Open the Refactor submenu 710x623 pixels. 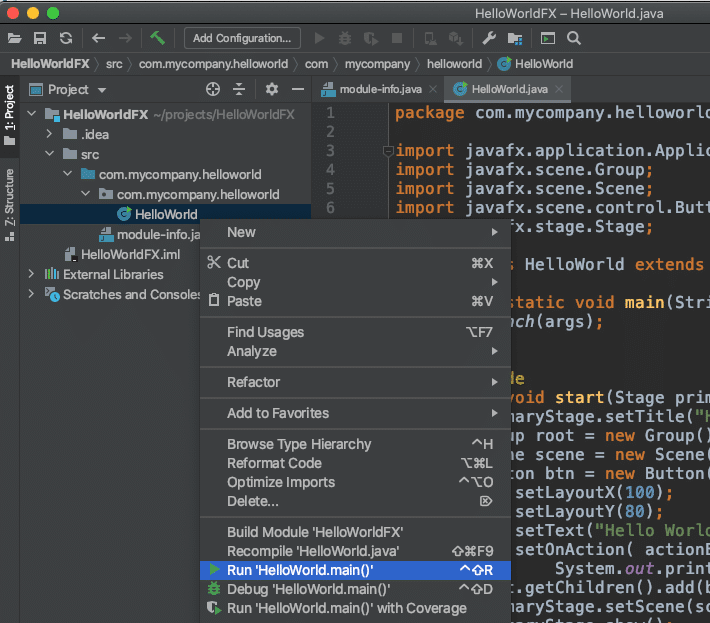click(x=355, y=382)
